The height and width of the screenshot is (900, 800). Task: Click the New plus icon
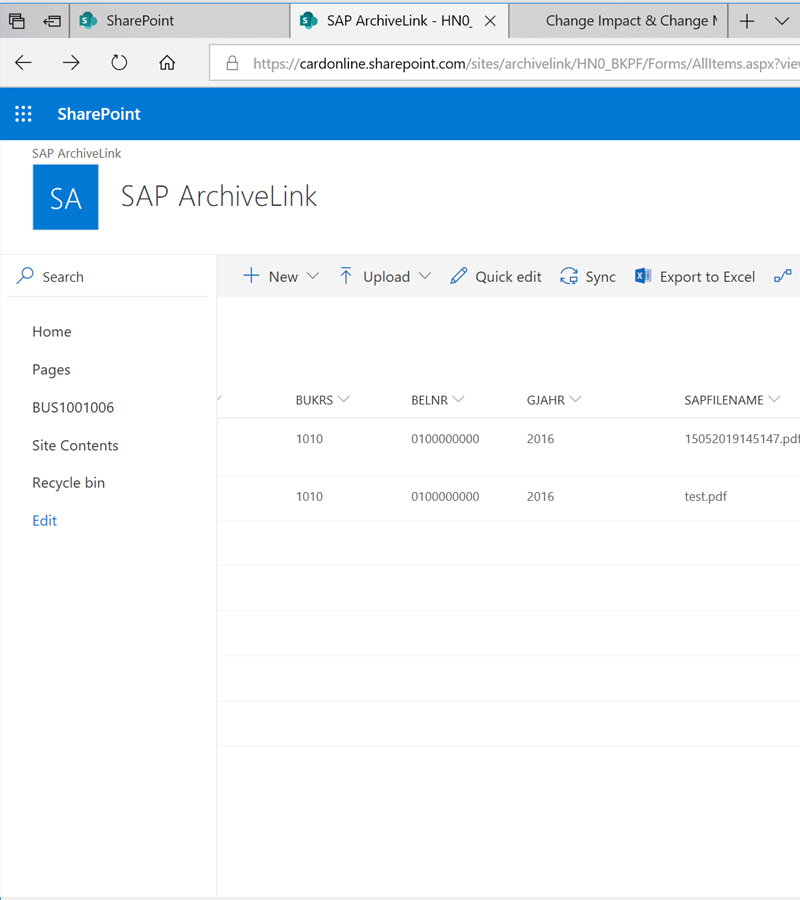[x=251, y=276]
